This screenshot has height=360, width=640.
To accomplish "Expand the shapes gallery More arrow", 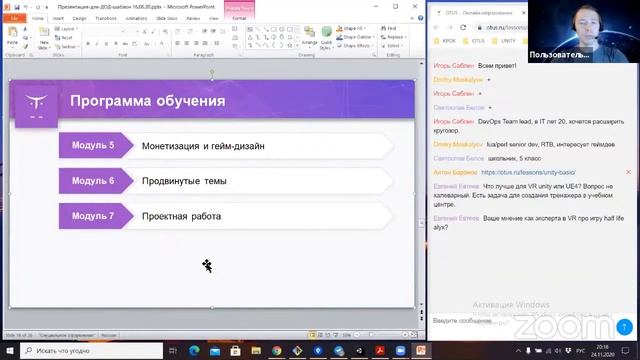I will coord(297,46).
